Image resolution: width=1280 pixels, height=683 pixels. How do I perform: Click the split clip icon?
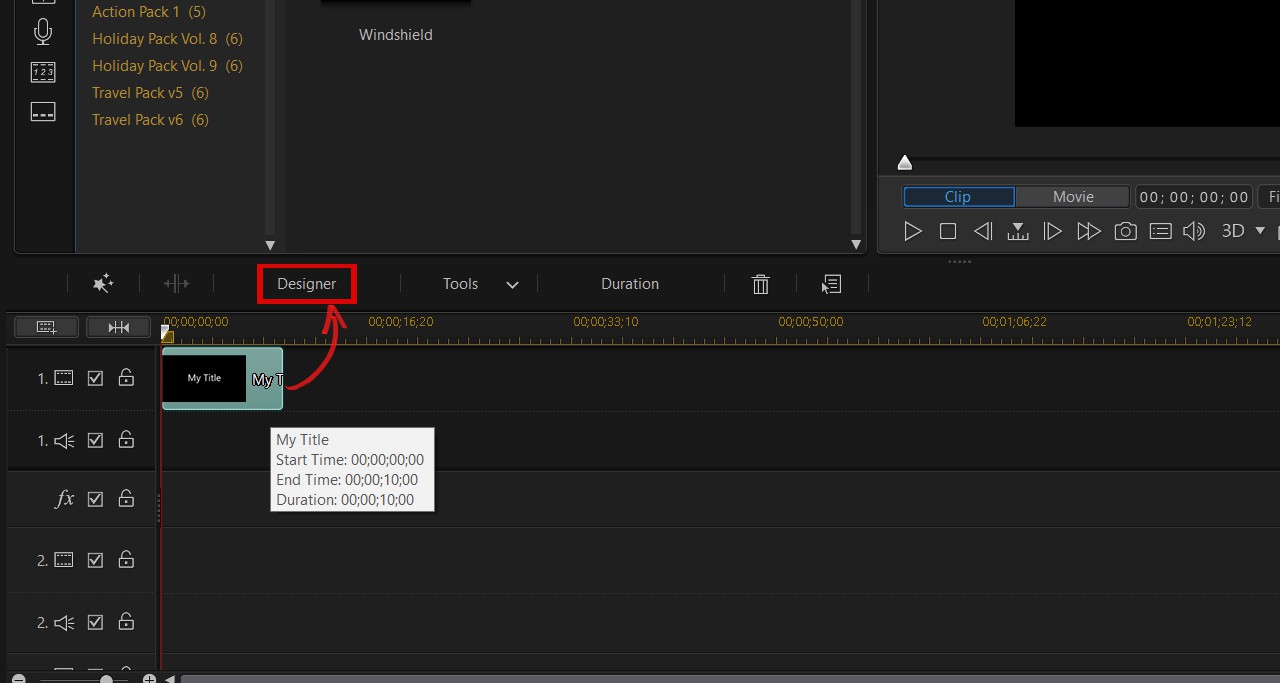click(176, 284)
